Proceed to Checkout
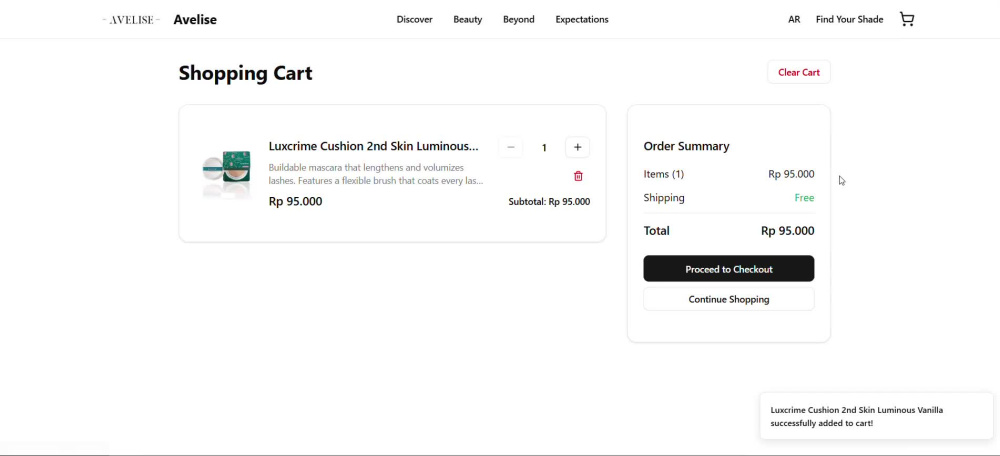Viewport: 1000px width, 456px height. tap(728, 268)
